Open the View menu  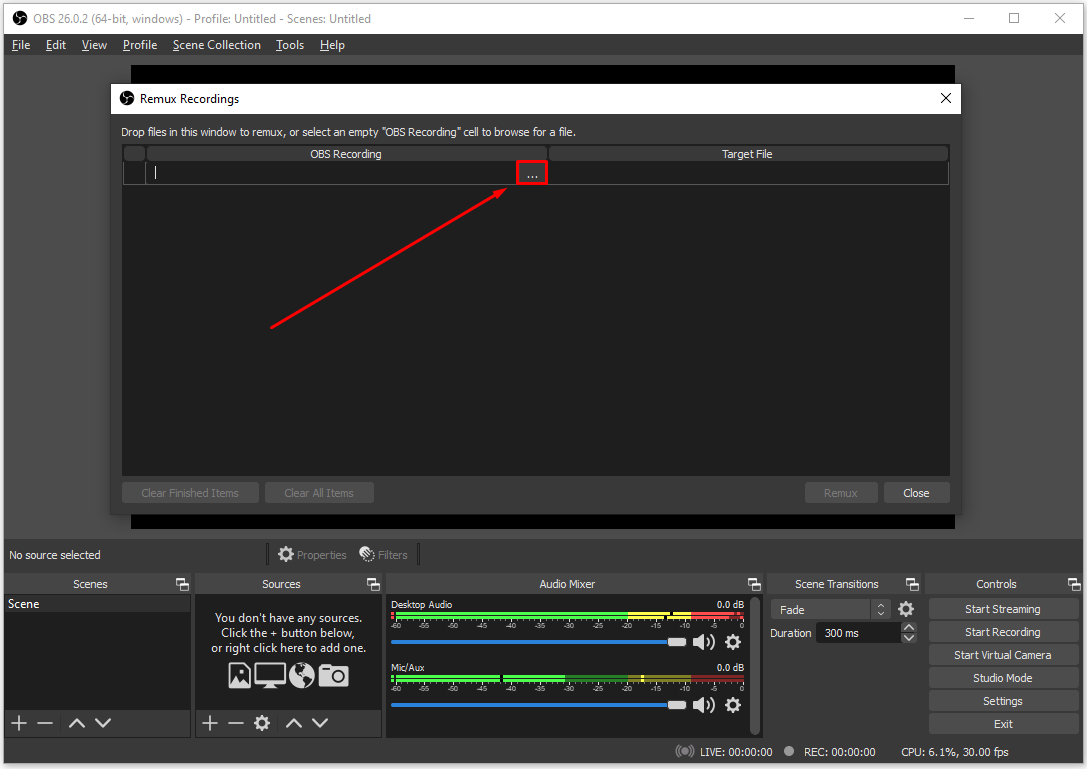tap(94, 45)
